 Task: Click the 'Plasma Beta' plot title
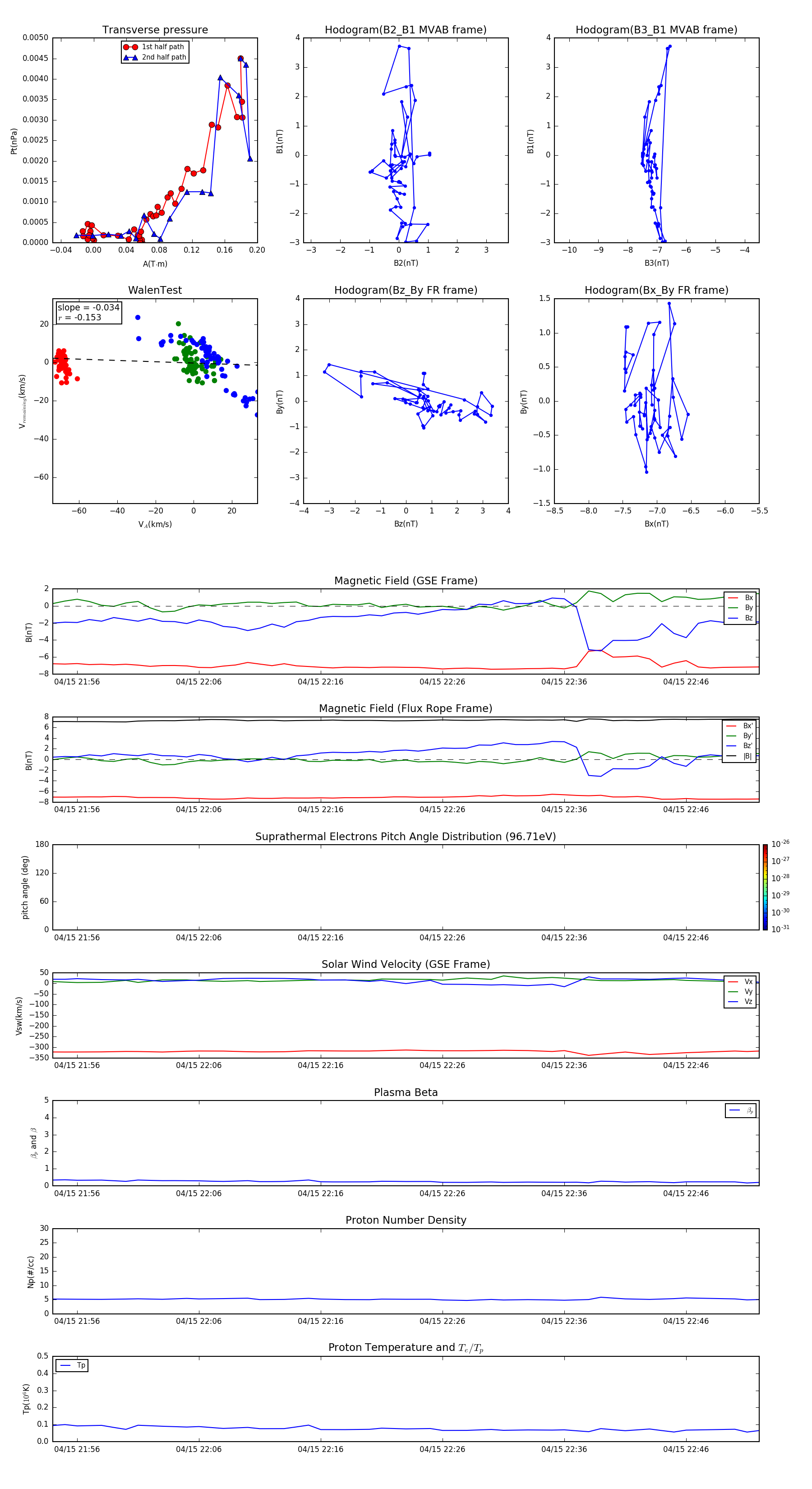tap(406, 1092)
